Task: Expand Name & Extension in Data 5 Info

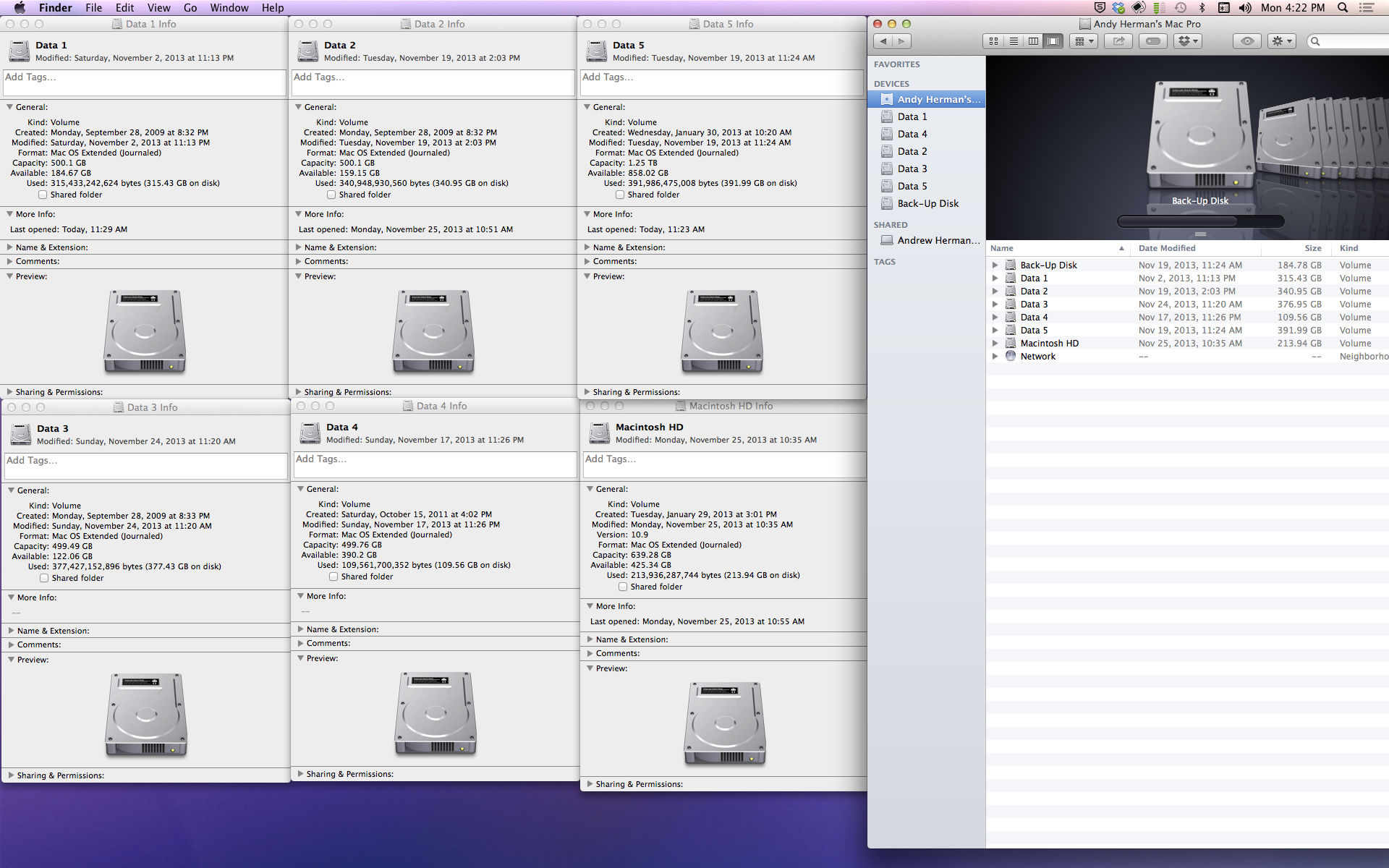Action: tap(587, 247)
